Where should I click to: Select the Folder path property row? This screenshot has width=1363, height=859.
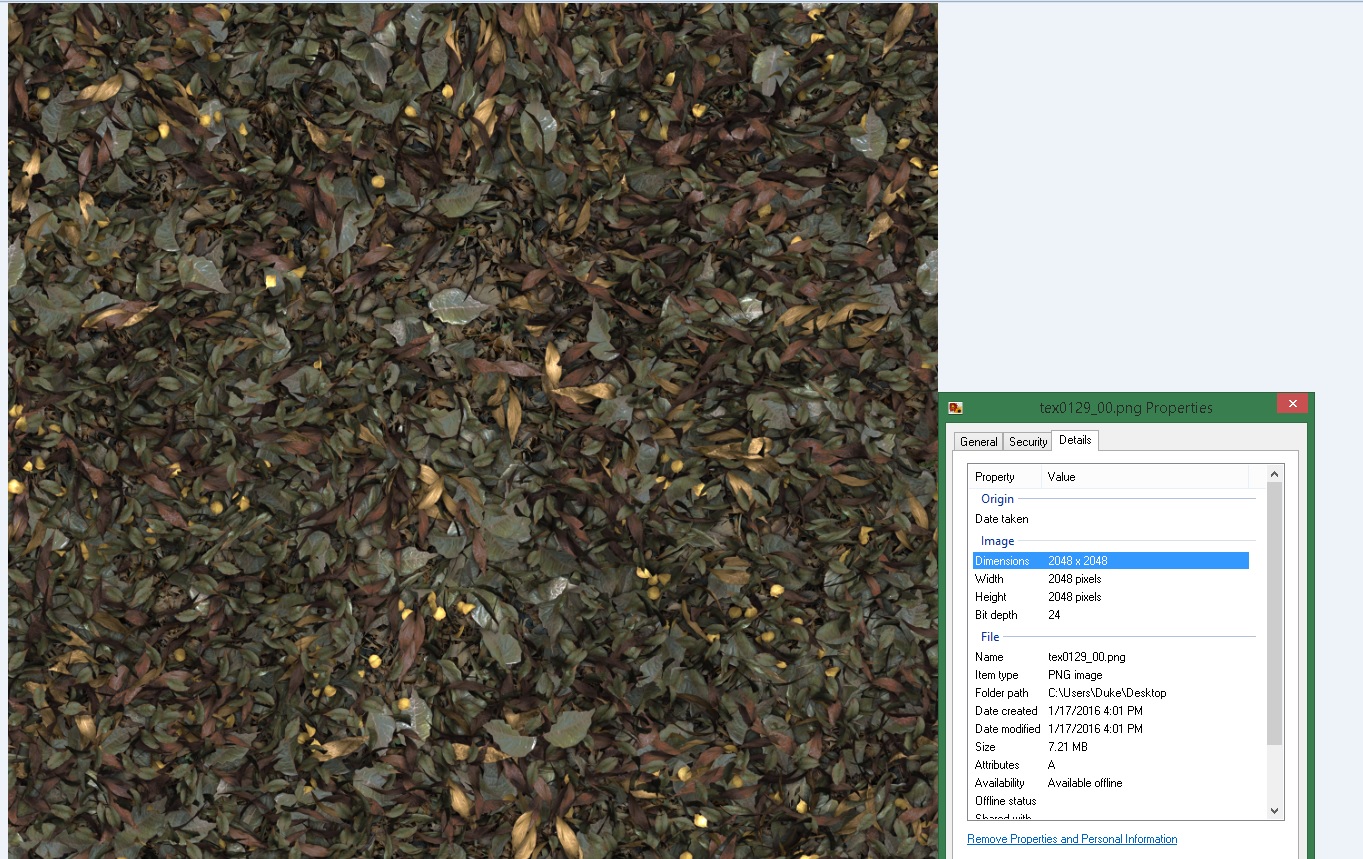[x=1110, y=693]
